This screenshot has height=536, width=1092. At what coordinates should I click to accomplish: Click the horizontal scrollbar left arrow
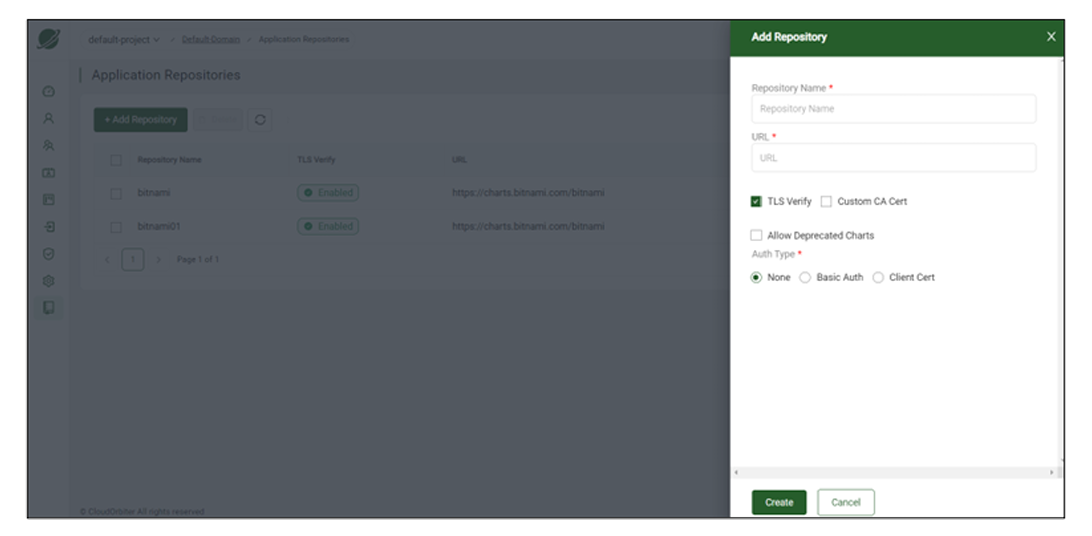(x=736, y=473)
